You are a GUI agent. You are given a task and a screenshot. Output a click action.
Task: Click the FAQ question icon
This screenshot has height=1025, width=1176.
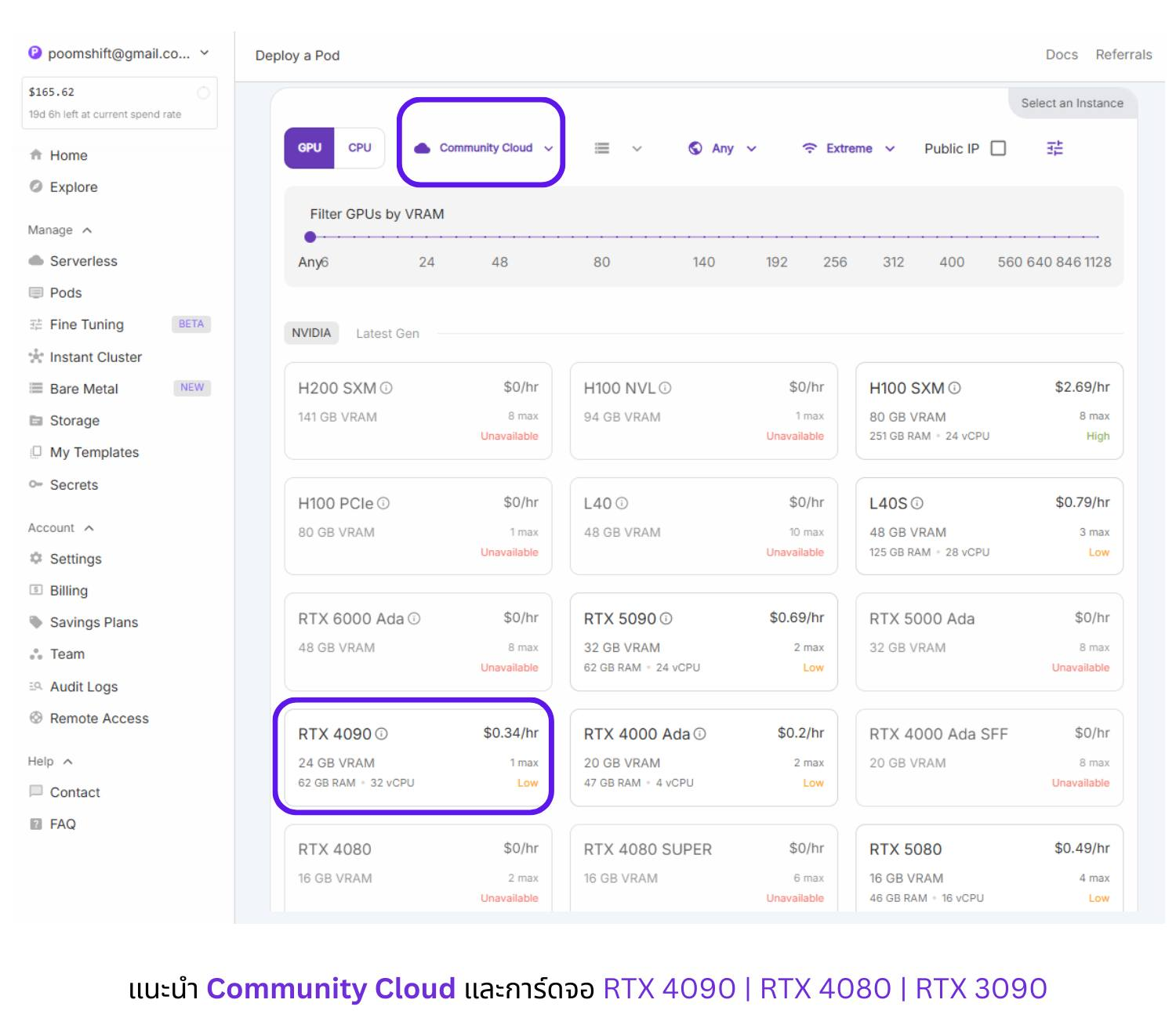pos(35,824)
